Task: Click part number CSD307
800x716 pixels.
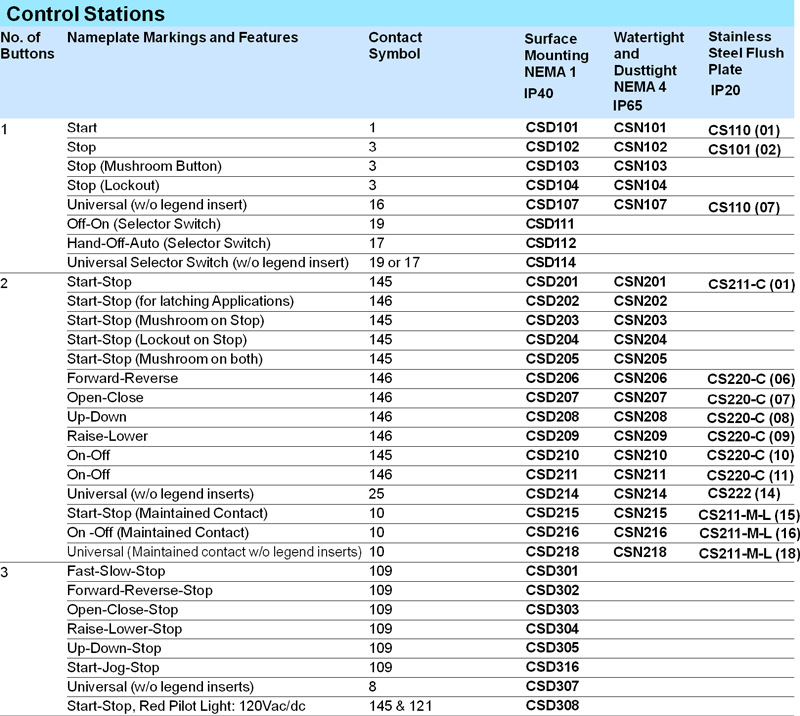Action: [552, 687]
